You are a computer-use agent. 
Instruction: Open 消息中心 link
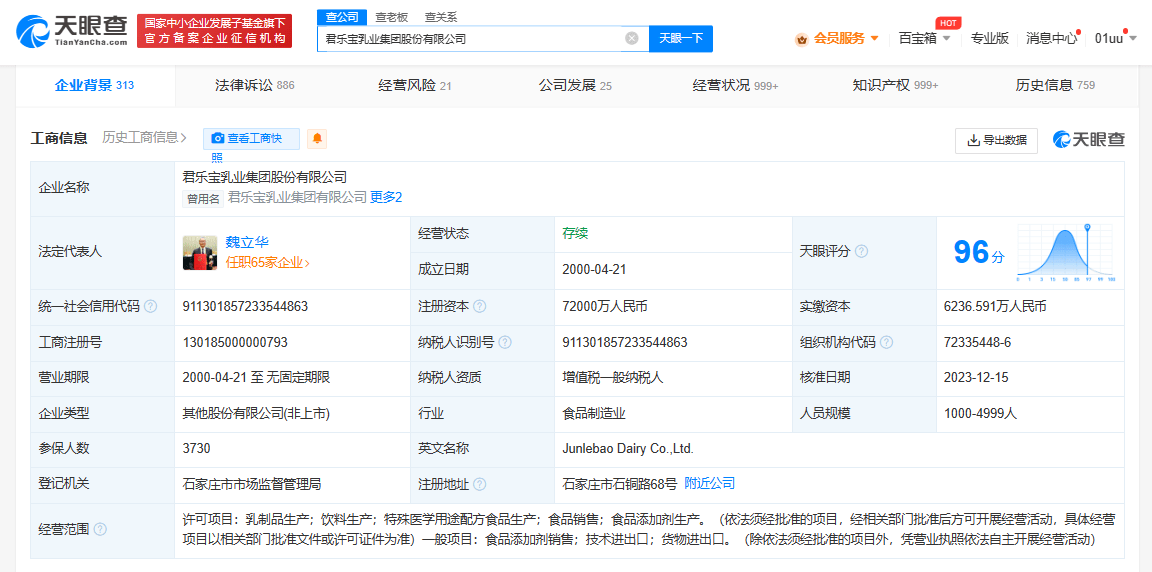pos(1051,38)
